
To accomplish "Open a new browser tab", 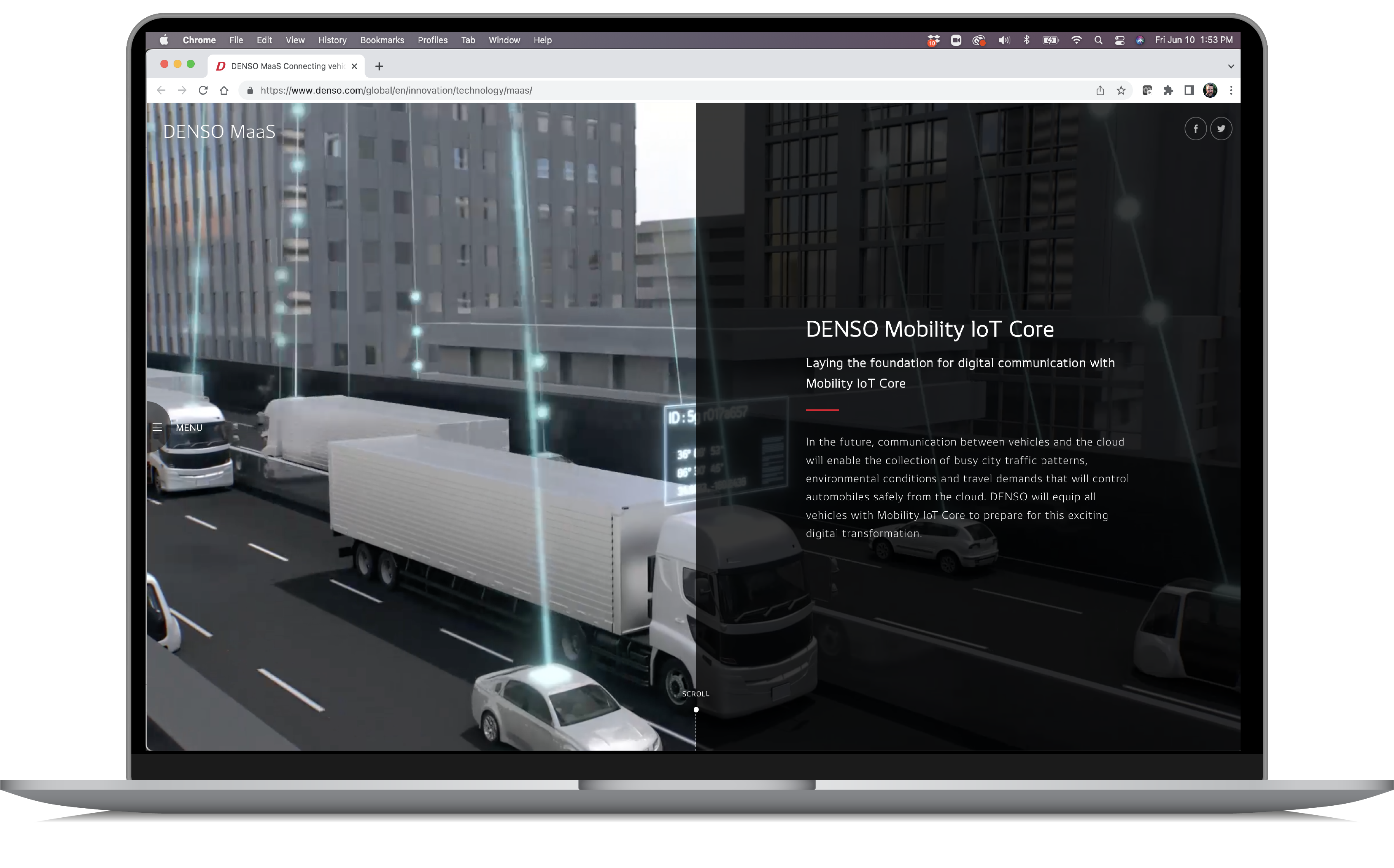I will [x=379, y=66].
